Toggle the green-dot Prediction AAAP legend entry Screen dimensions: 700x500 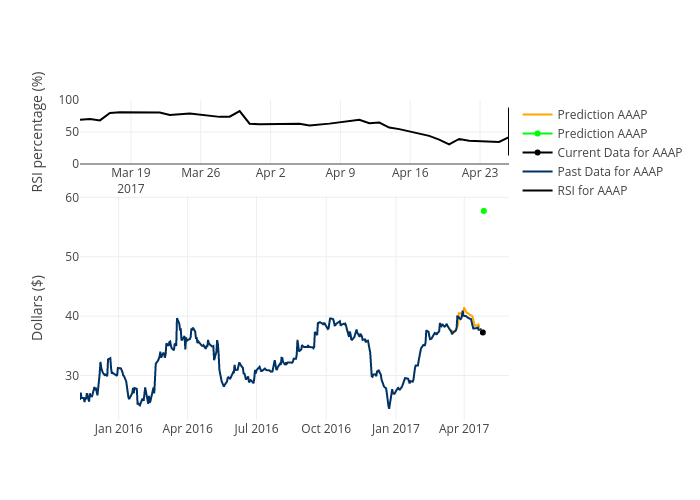(601, 133)
